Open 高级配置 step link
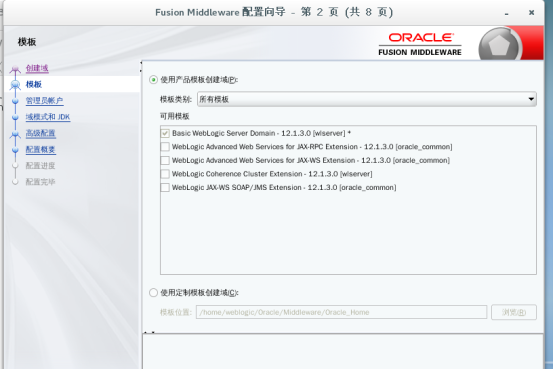 (41, 133)
